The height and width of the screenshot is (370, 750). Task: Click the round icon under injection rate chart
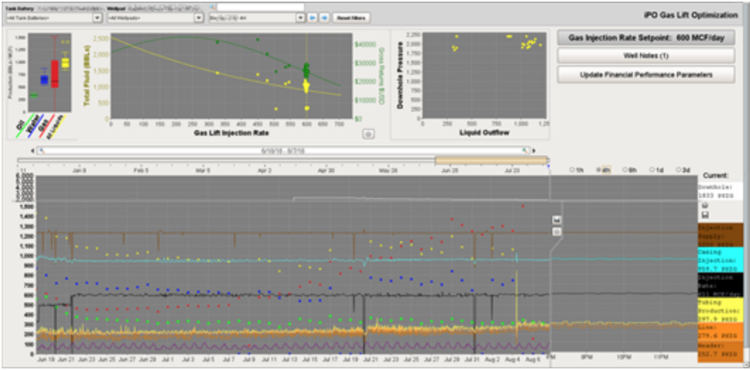tap(368, 134)
